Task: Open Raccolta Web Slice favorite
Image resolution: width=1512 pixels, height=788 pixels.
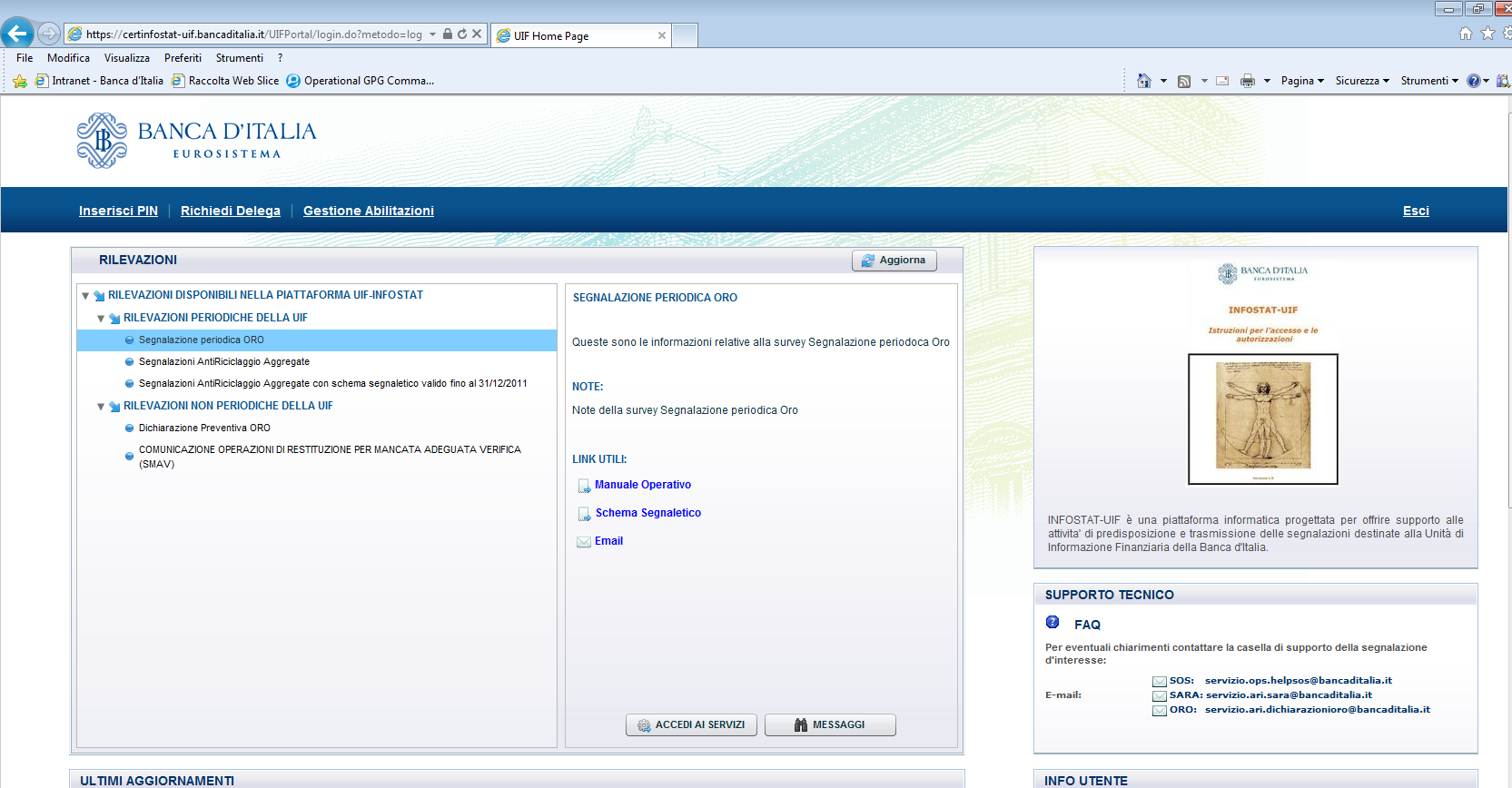Action: (225, 81)
